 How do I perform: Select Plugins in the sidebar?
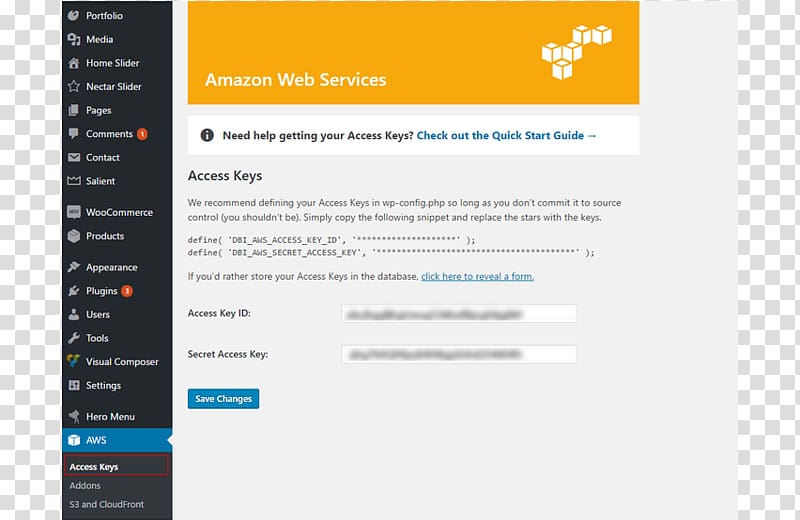point(102,291)
